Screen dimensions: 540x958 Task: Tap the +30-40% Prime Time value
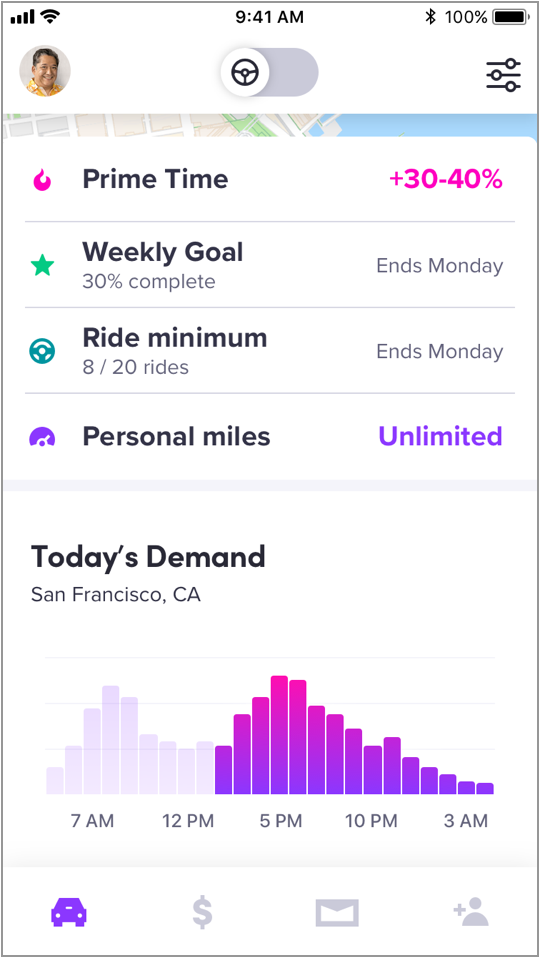coord(446,180)
